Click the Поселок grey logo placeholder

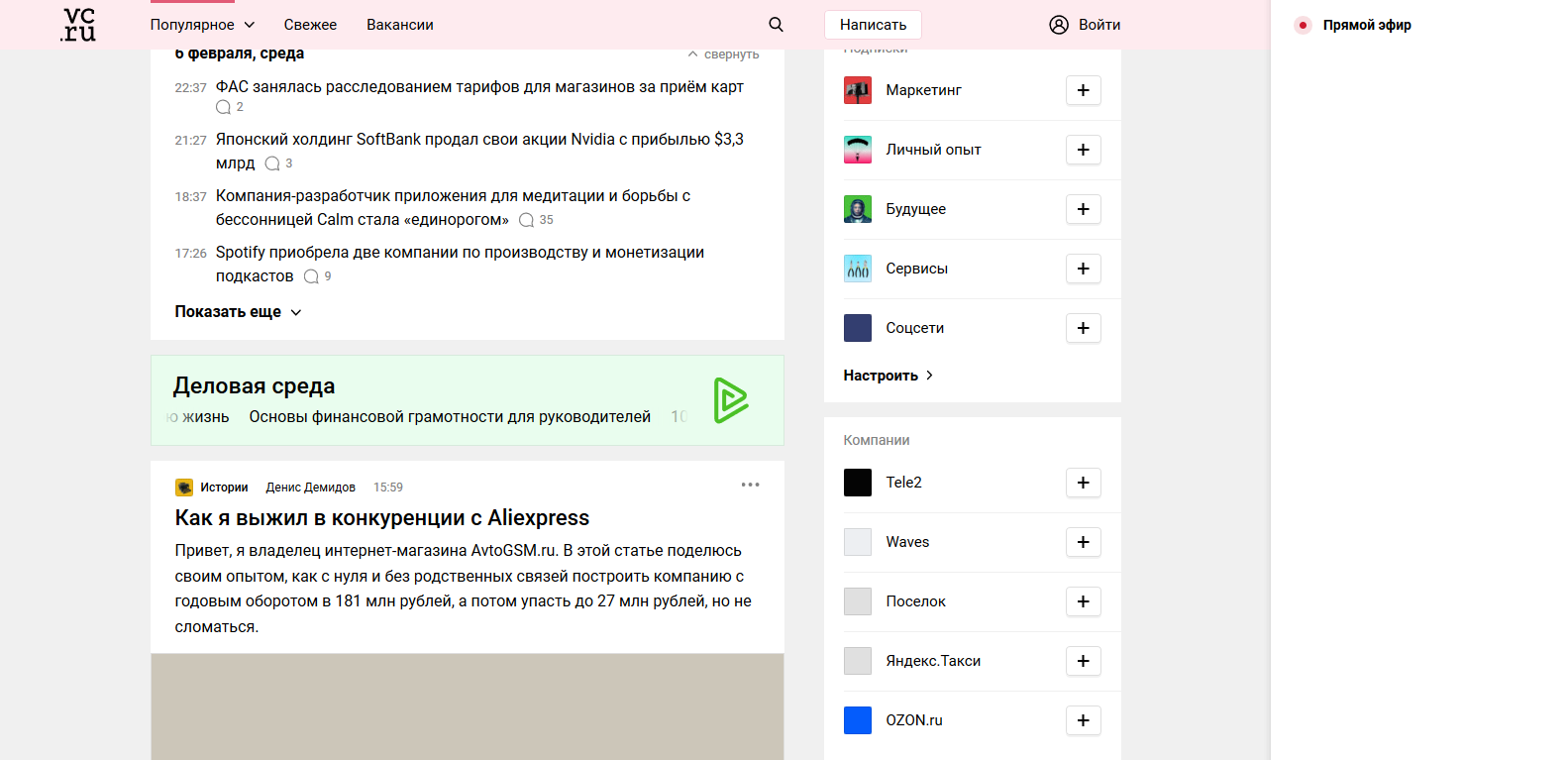858,601
